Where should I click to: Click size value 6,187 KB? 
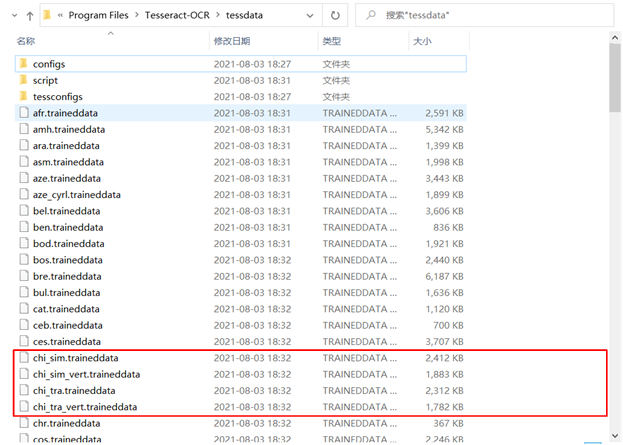coord(444,276)
